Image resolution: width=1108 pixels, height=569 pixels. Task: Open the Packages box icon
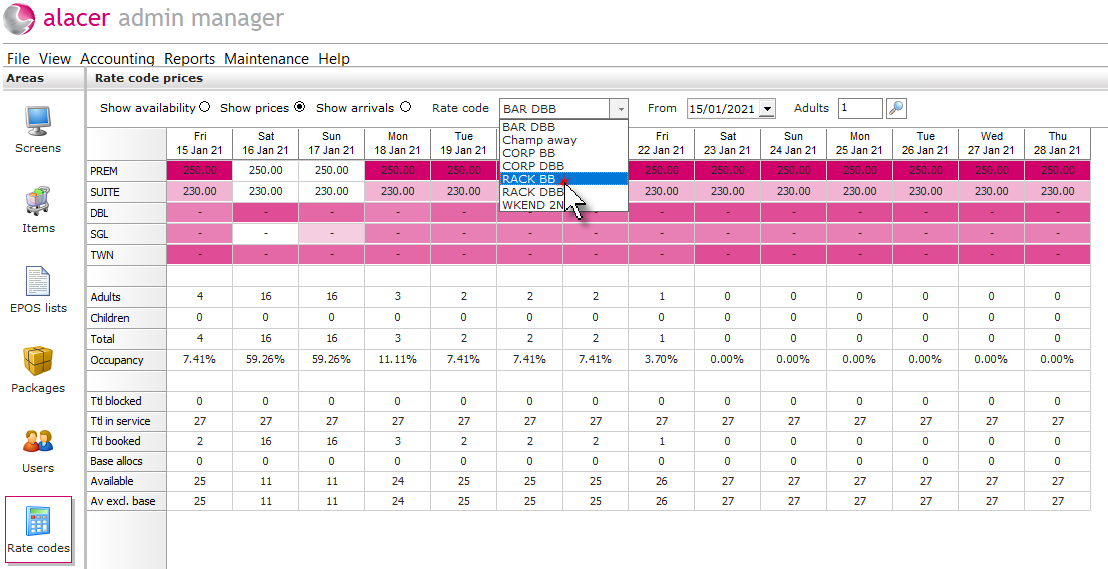tap(38, 361)
